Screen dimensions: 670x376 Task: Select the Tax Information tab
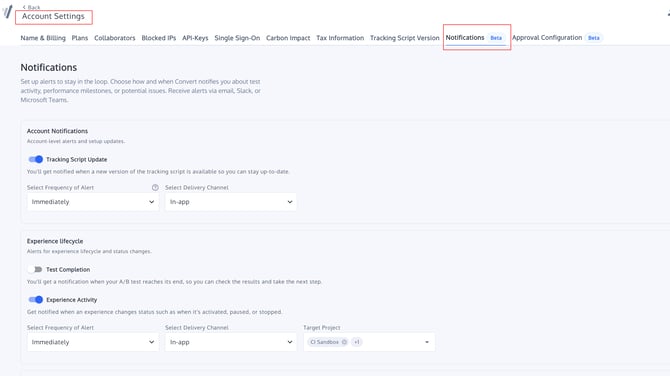click(x=340, y=38)
